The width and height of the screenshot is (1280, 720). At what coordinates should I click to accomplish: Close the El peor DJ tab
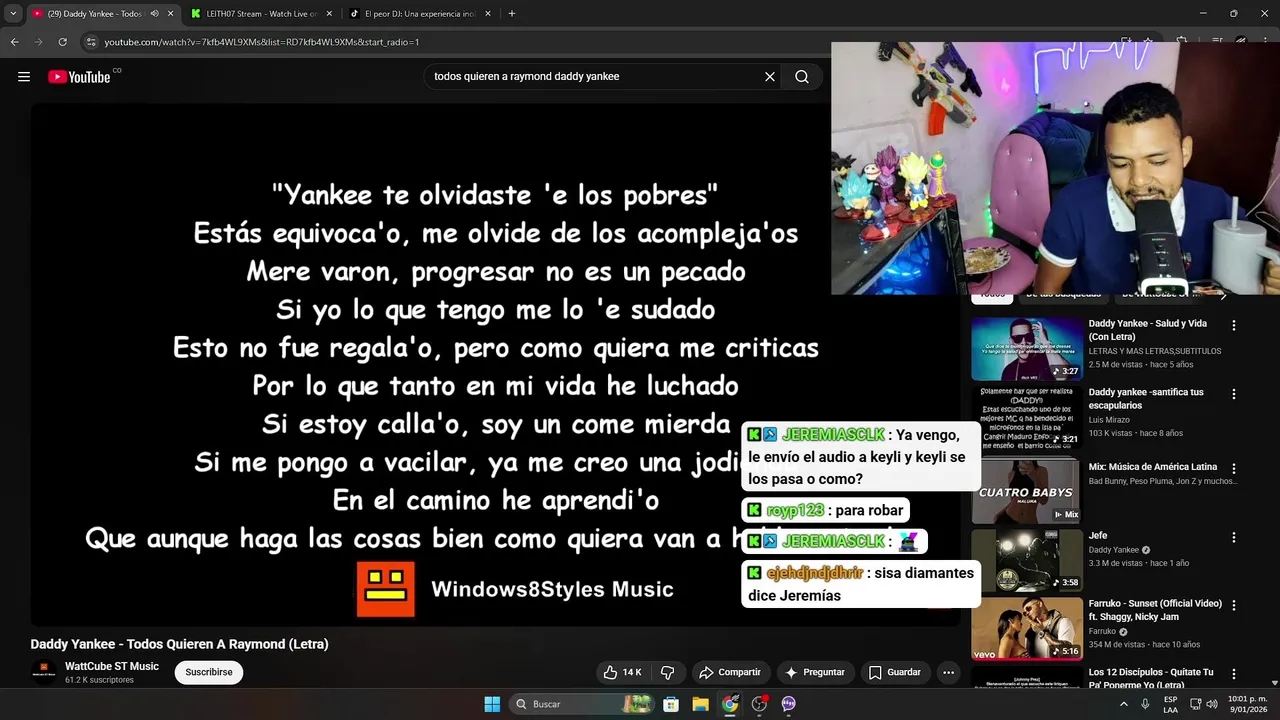(488, 14)
